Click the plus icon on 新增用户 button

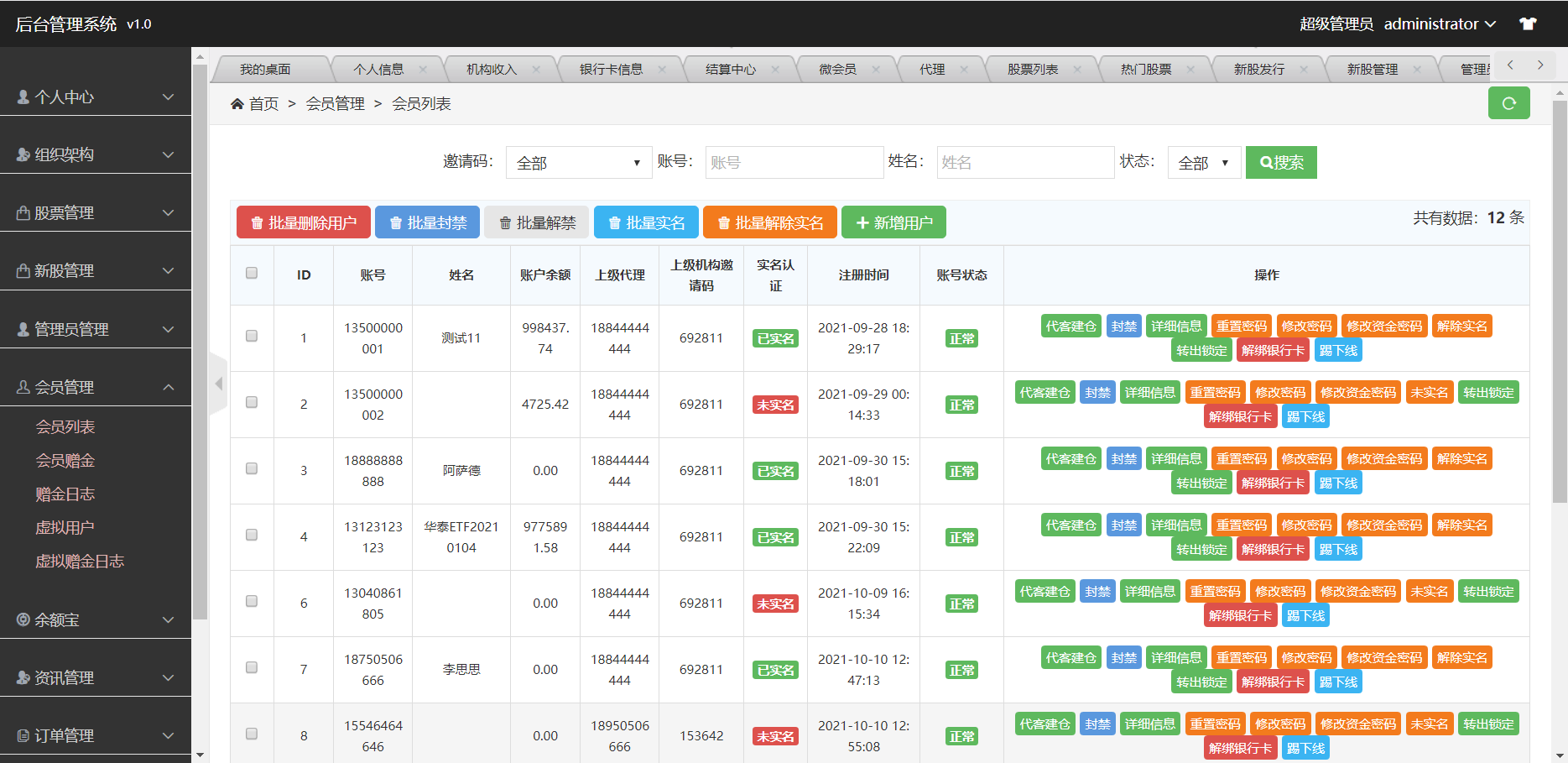[x=863, y=222]
